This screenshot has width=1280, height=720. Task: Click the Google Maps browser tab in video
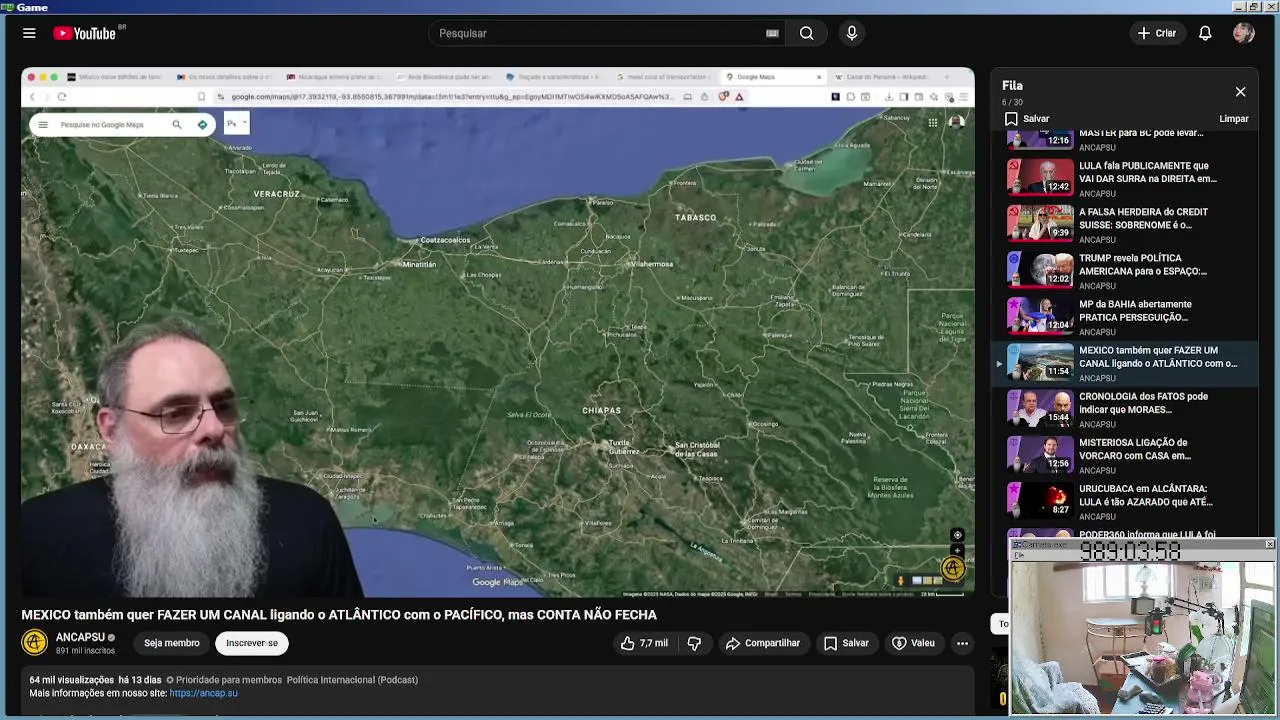pos(770,77)
